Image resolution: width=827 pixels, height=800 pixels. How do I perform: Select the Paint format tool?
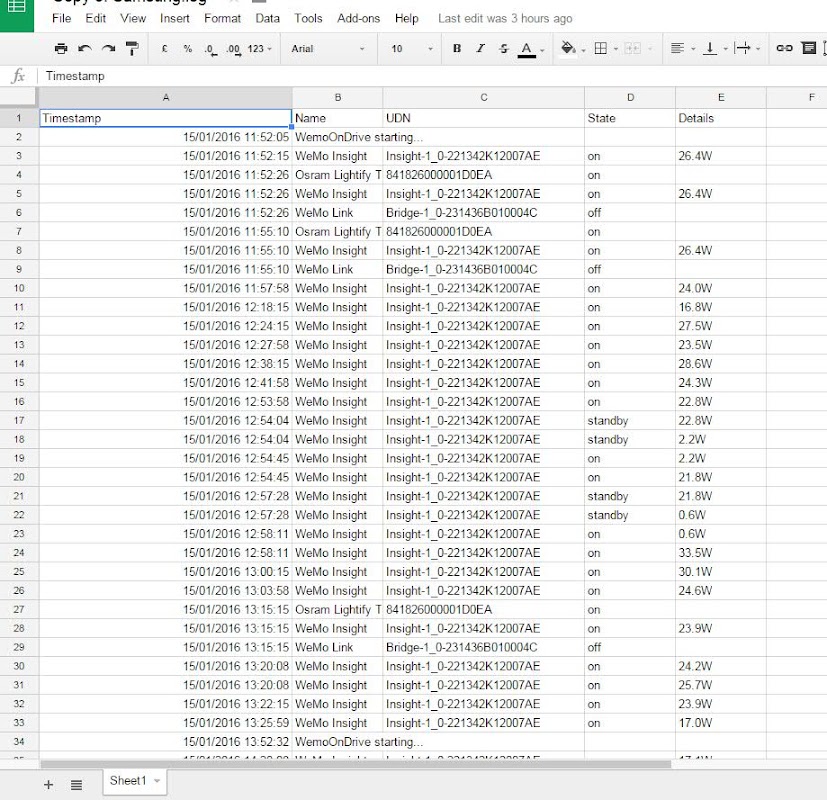(x=132, y=49)
